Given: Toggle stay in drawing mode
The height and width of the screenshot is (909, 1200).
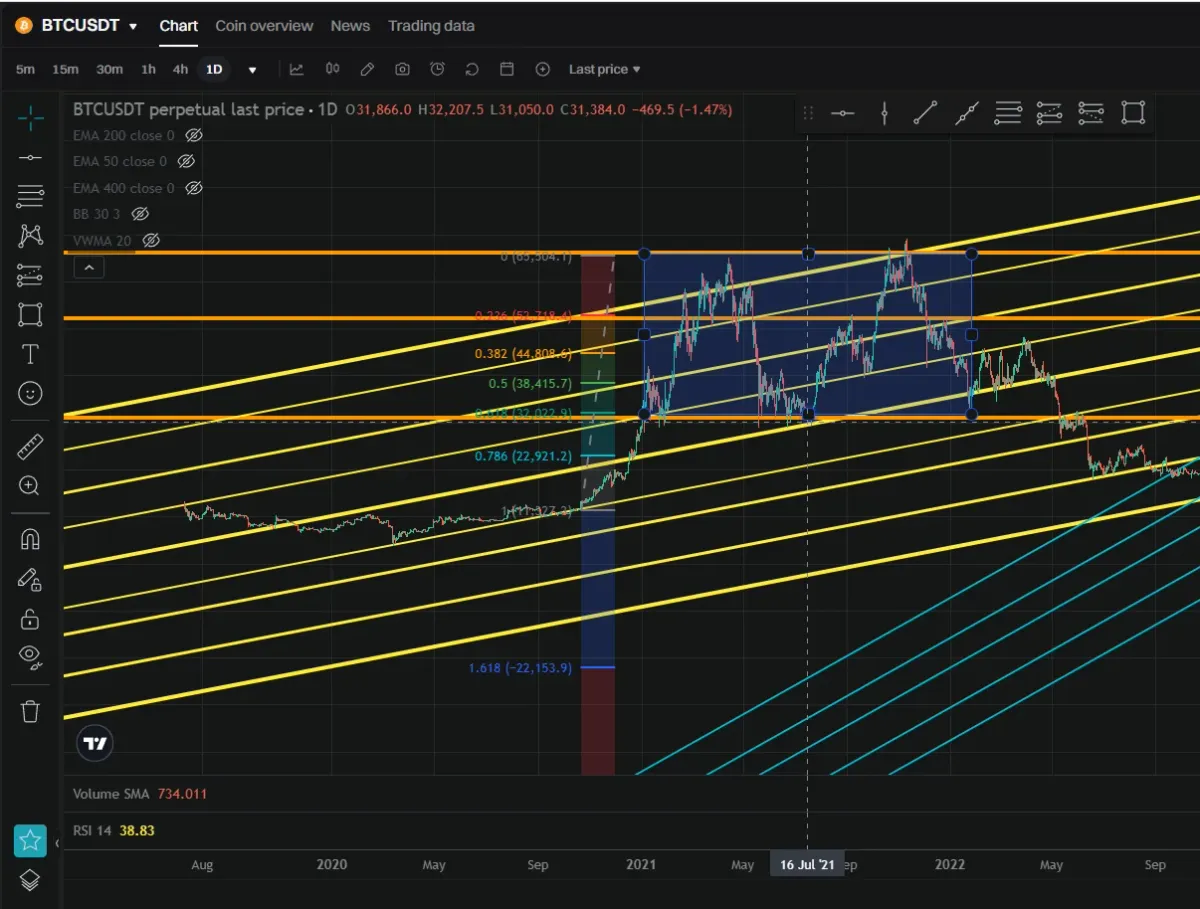Looking at the screenshot, I should click(30, 579).
